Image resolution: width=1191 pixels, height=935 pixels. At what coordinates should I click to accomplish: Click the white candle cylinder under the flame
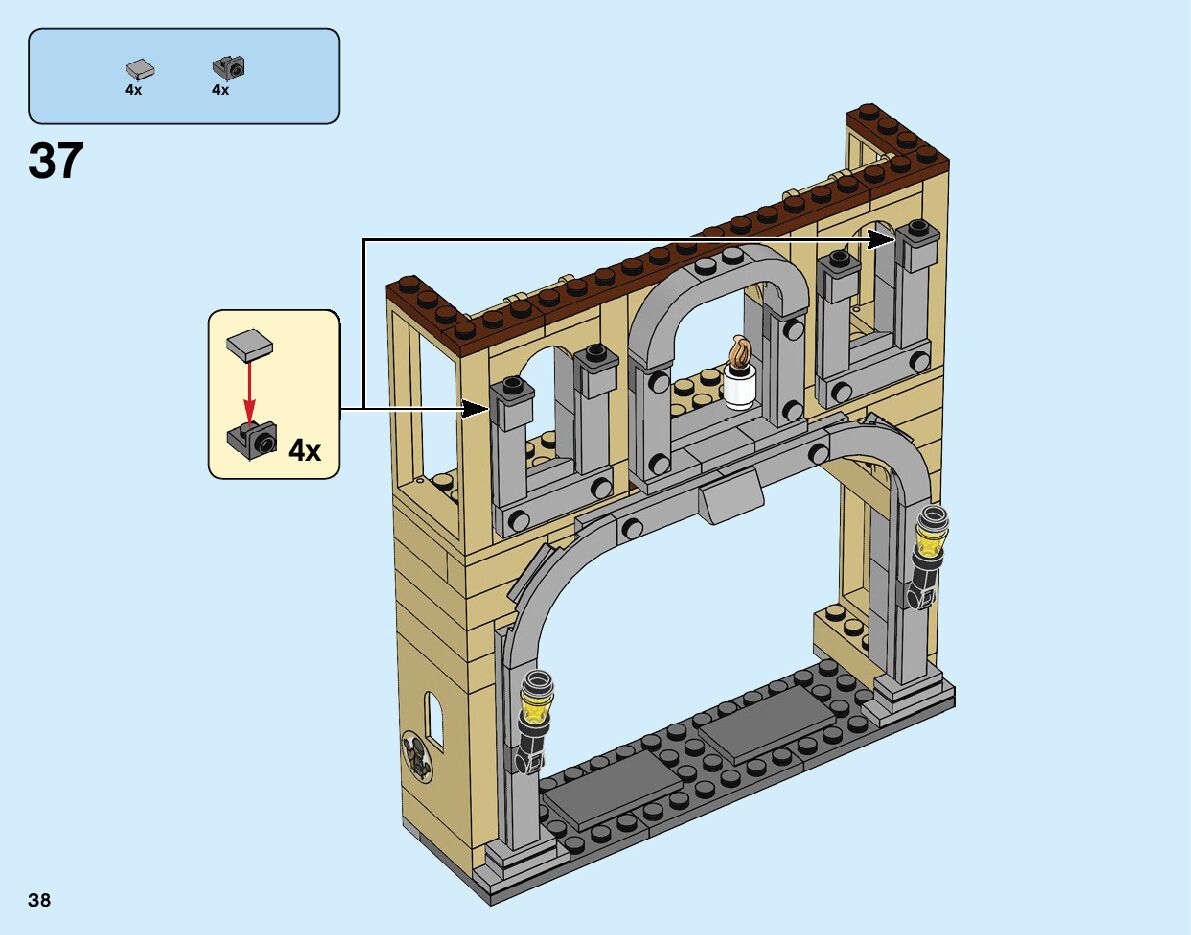point(741,388)
